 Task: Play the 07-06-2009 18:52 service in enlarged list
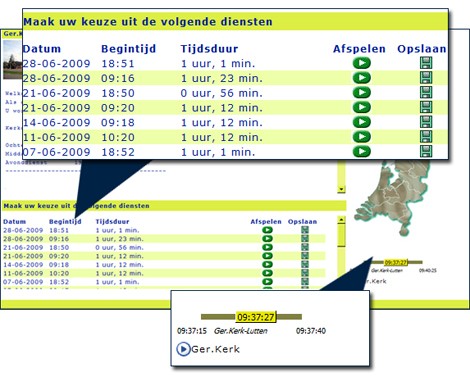[x=362, y=151]
